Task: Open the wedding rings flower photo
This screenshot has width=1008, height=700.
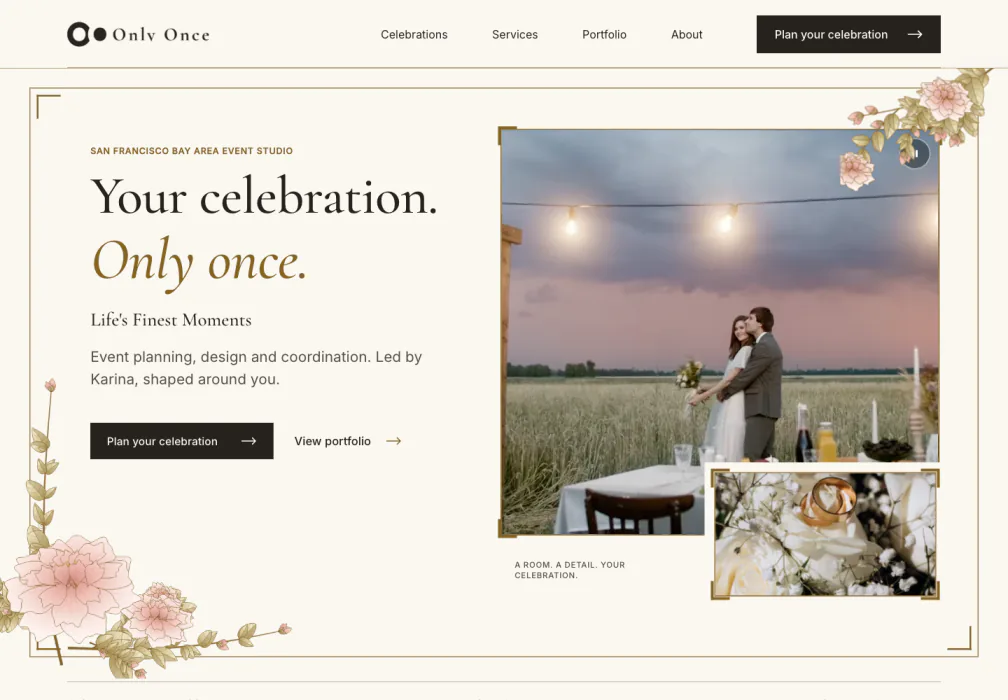Action: click(x=825, y=534)
